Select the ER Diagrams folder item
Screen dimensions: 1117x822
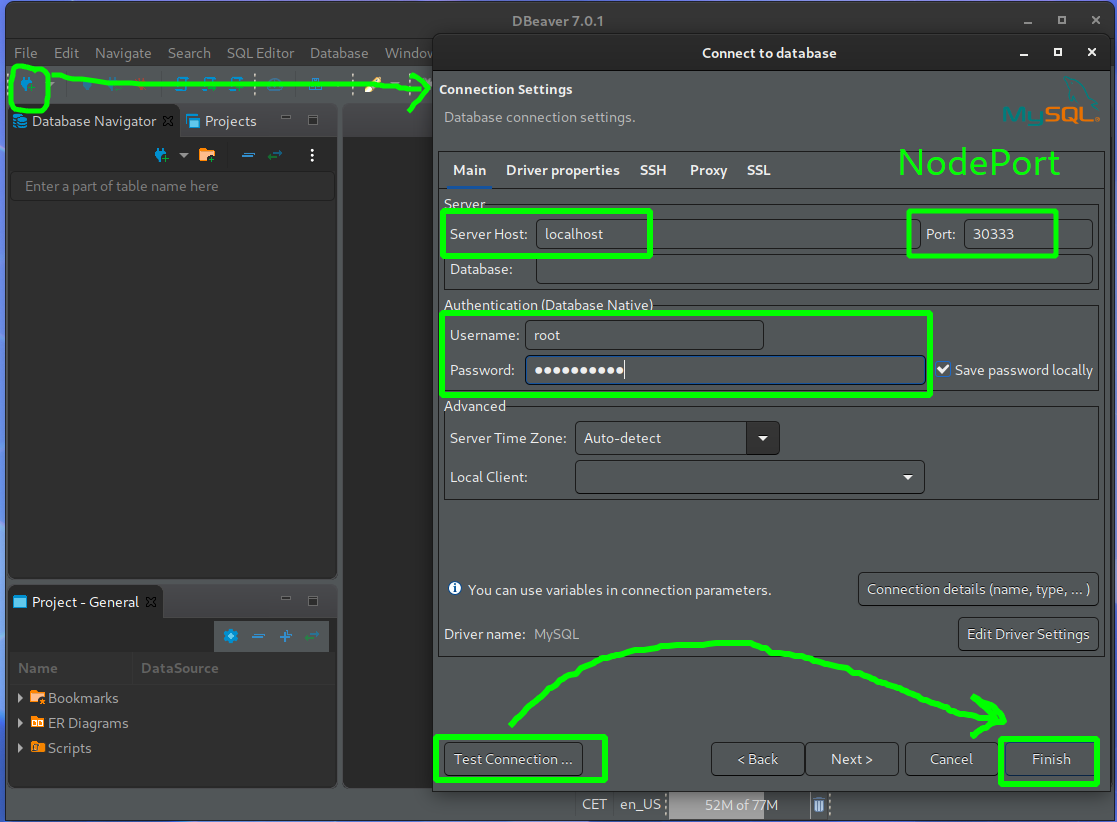[80, 723]
